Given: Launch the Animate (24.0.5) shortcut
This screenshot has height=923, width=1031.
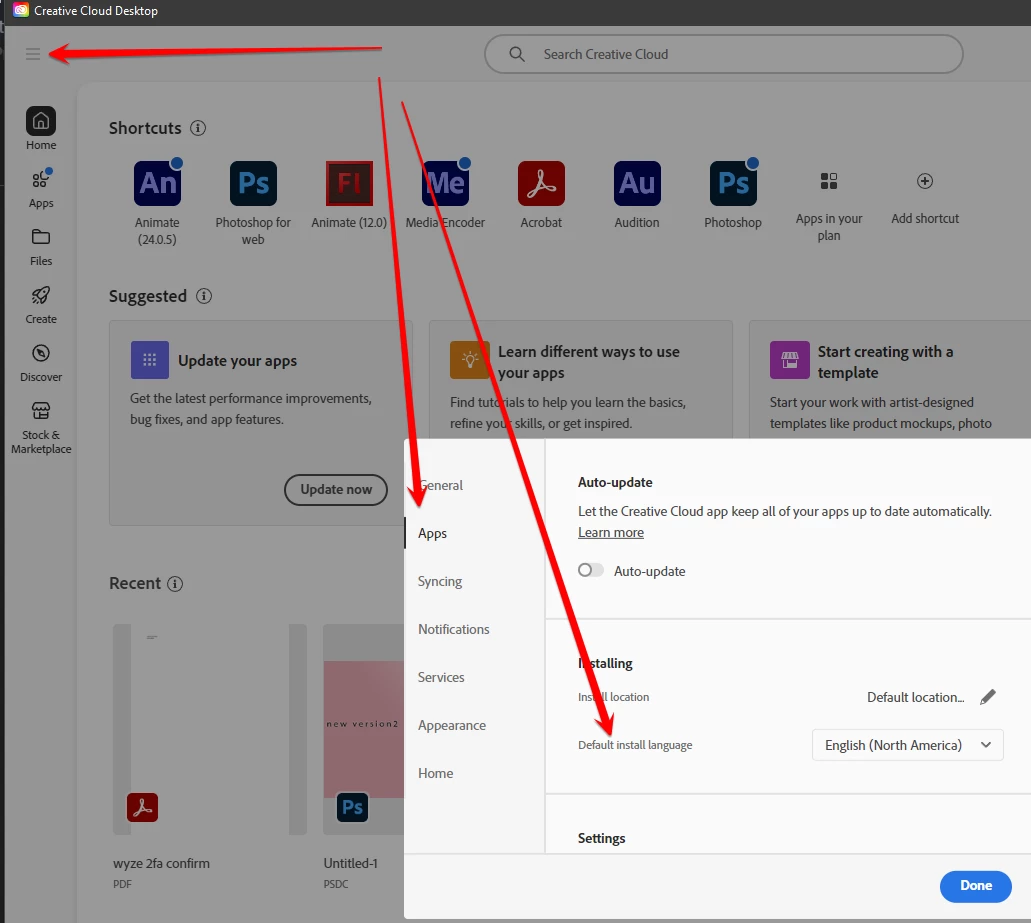Looking at the screenshot, I should pyautogui.click(x=157, y=183).
